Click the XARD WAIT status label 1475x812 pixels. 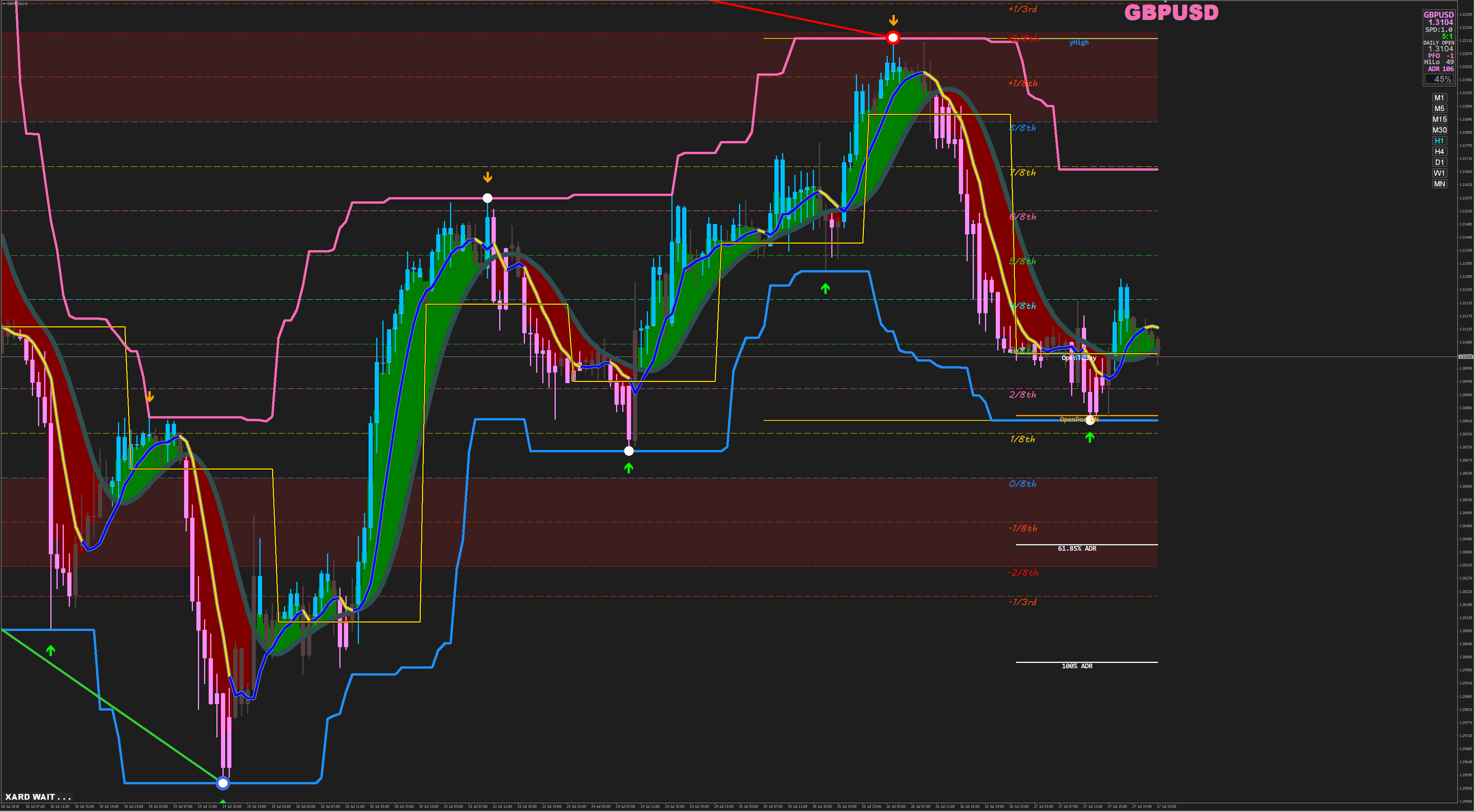pyautogui.click(x=38, y=797)
